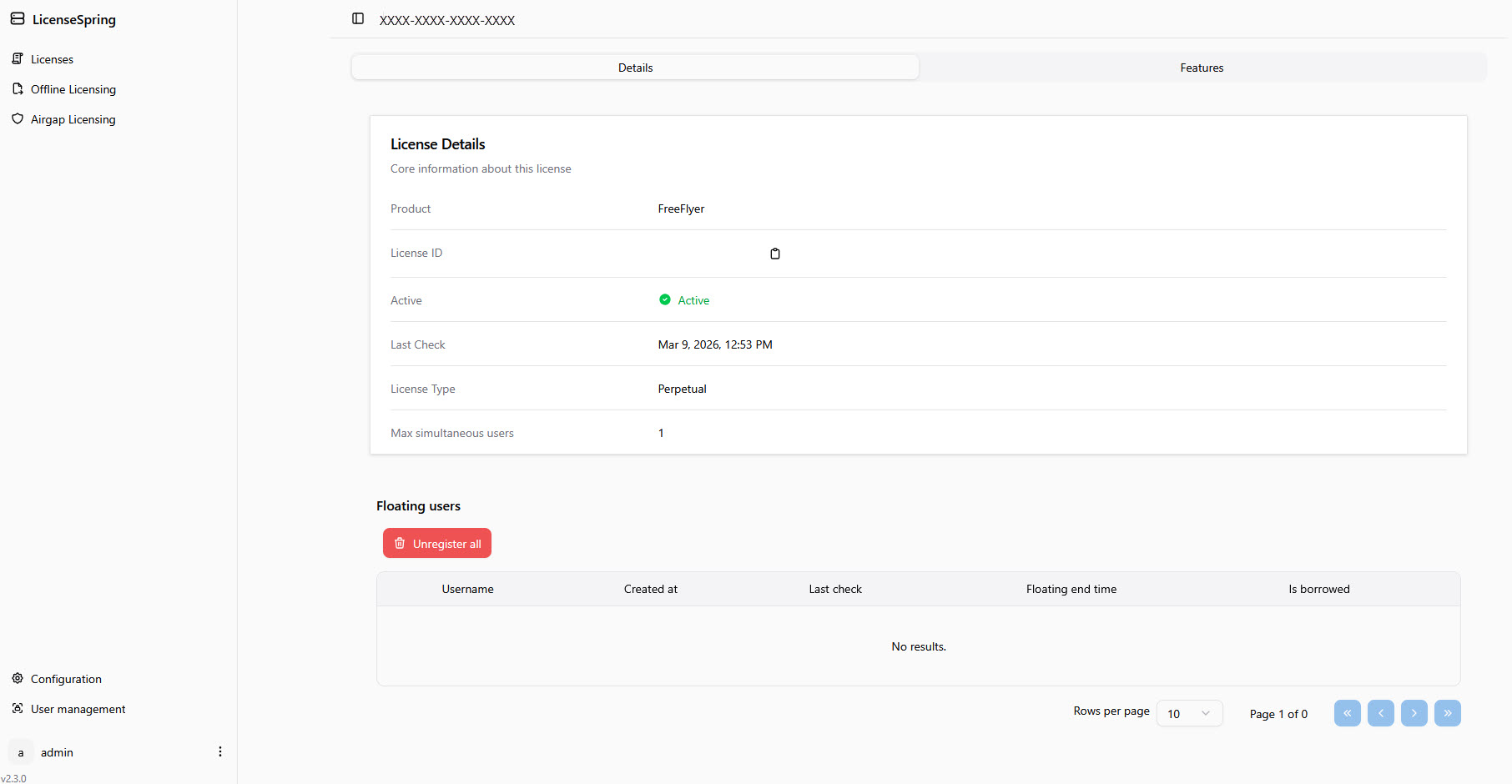
Task: Click the admin user avatar
Action: click(21, 752)
